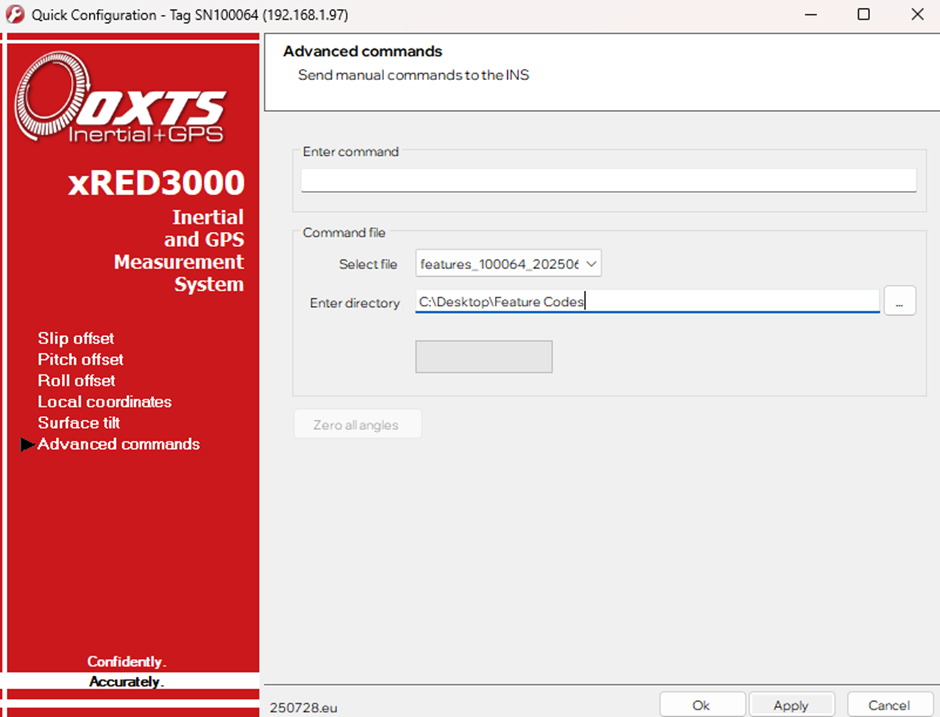Click the 250728.eu status bar text
This screenshot has height=717, width=940.
302,707
